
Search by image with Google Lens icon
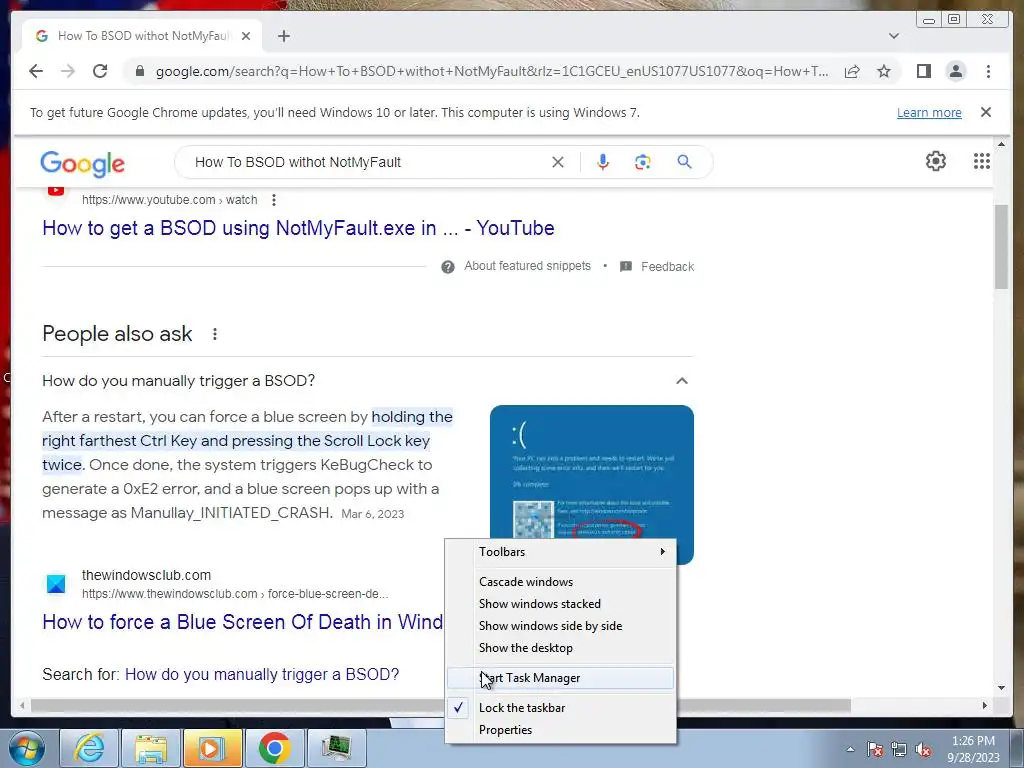(643, 162)
